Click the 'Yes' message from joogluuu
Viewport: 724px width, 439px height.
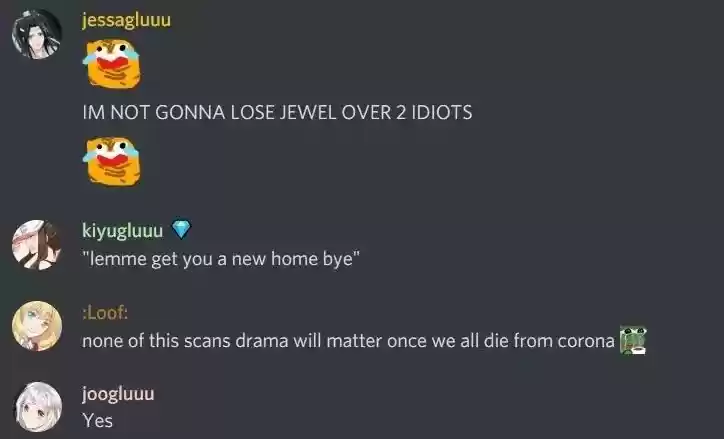97,421
